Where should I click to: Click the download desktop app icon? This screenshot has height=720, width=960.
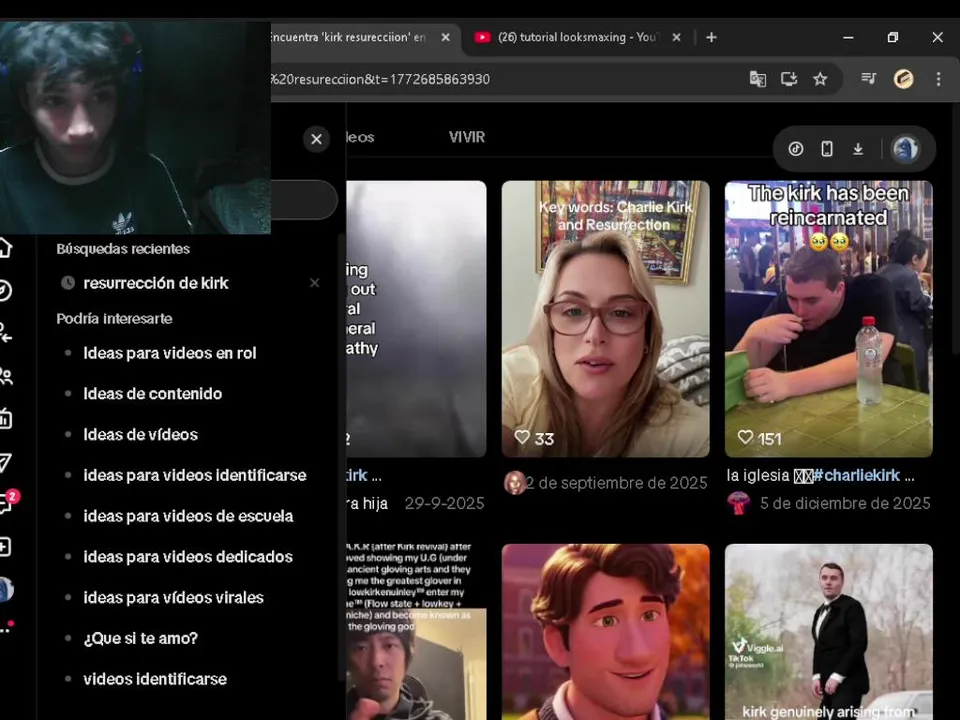(858, 149)
